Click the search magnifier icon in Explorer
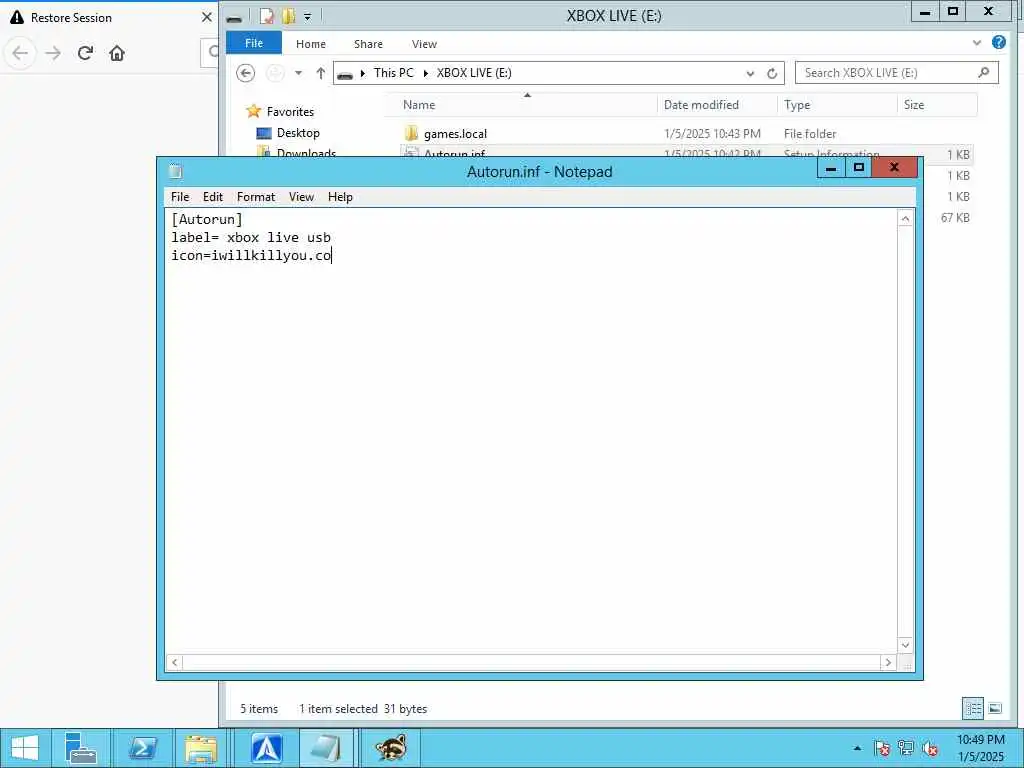1024x768 pixels. (x=984, y=72)
